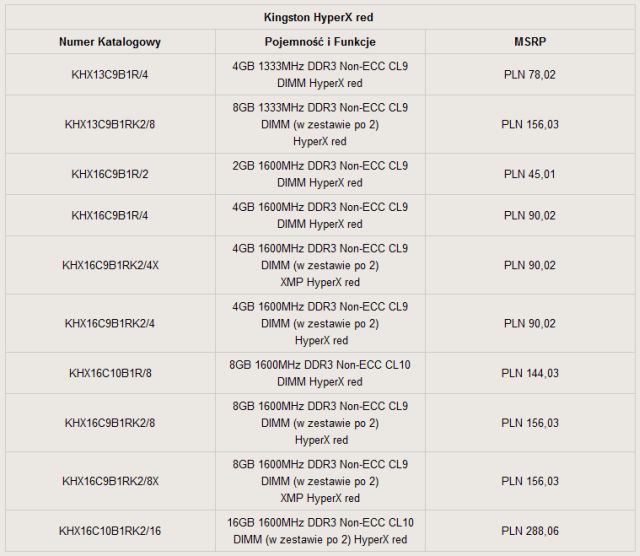Click the Pojemność i Funkcje column header
Screen dimensions: 640x556
[320, 43]
